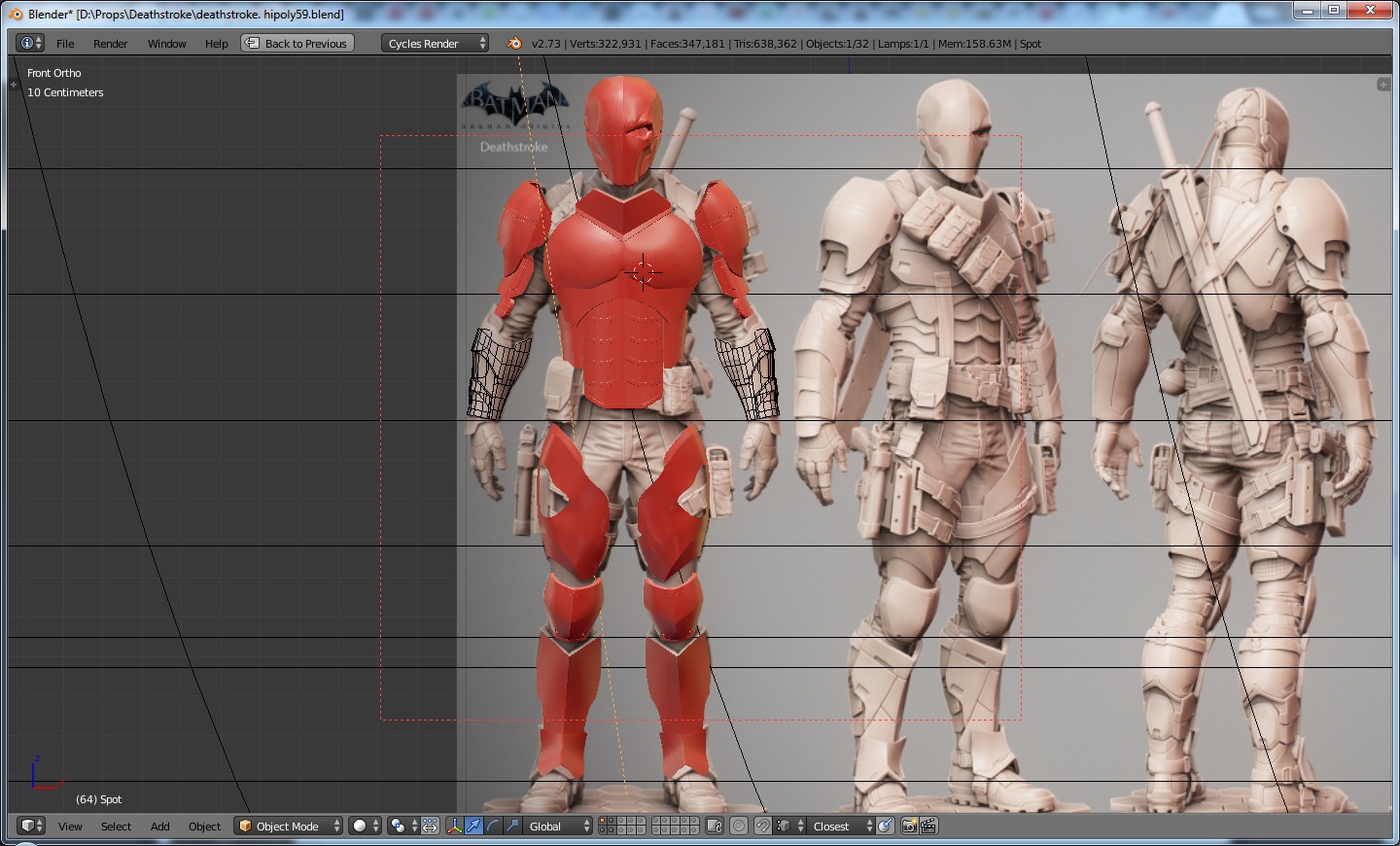Toggle the 3D manipulator axis icon
Viewport: 1400px width, 846px height.
[454, 826]
